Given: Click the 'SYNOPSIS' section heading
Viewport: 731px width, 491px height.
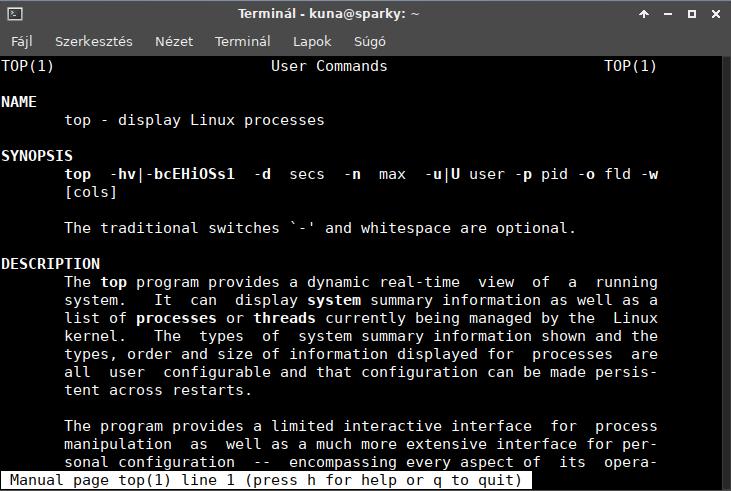Looking at the screenshot, I should 37,156.
